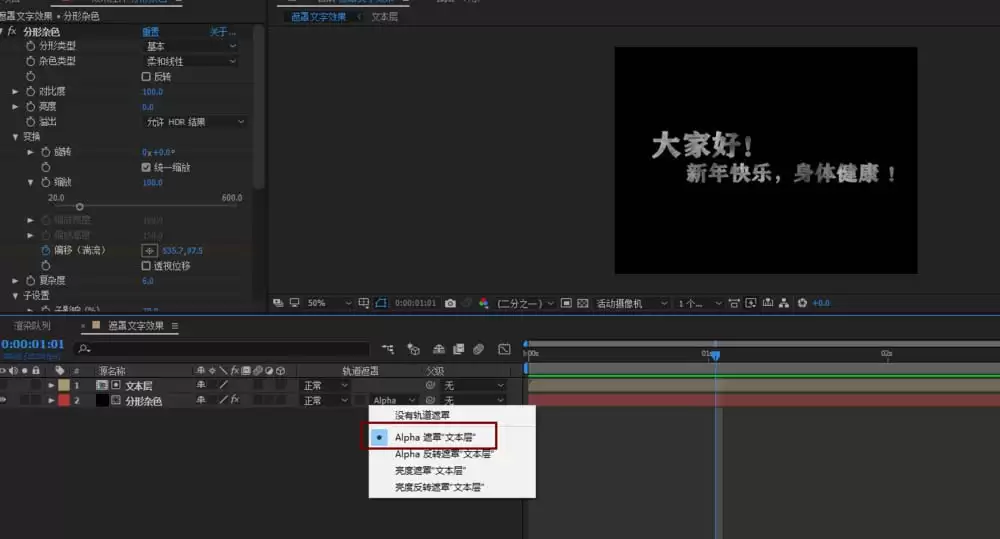Open the 分形类型 dropdown showing 基本
Image resolution: width=1000 pixels, height=539 pixels.
click(x=191, y=46)
